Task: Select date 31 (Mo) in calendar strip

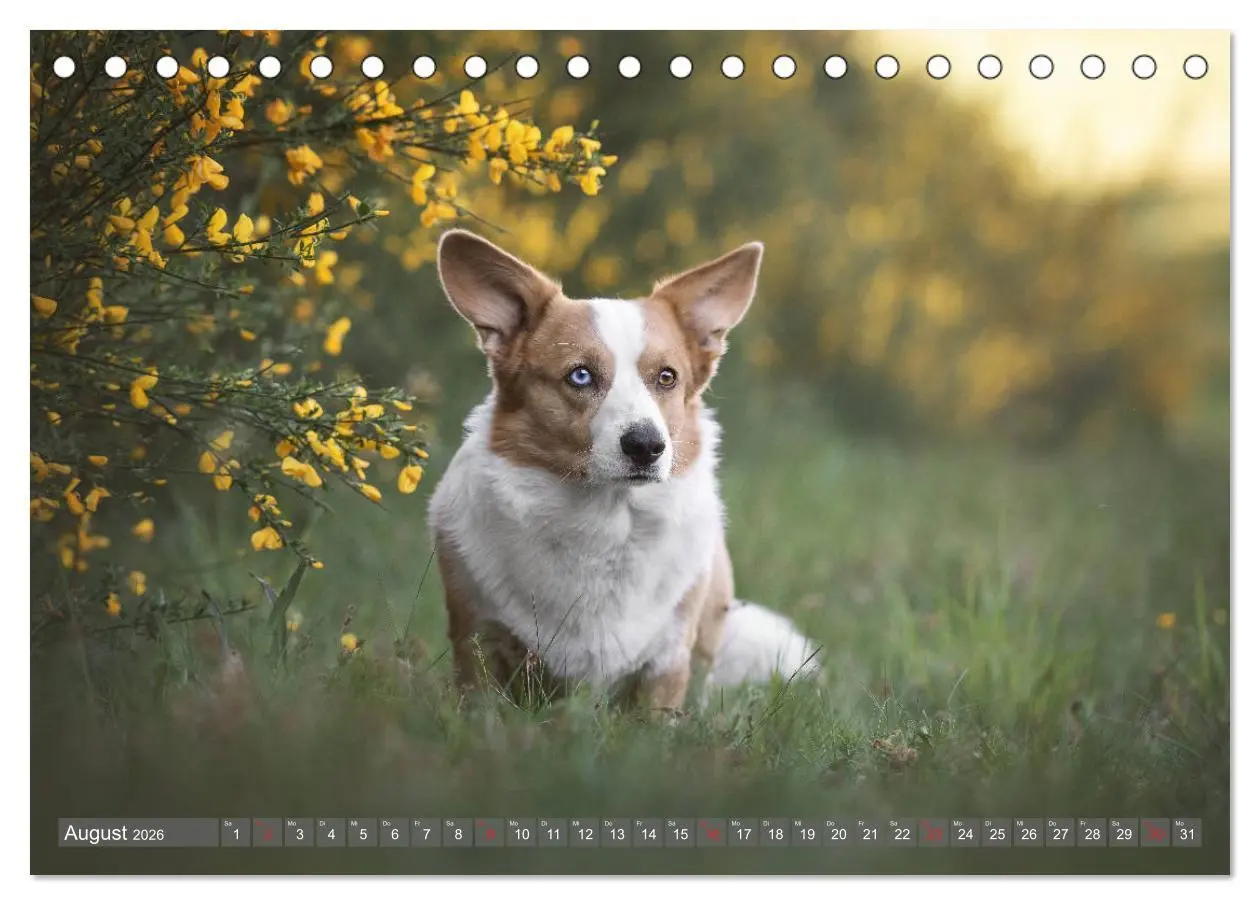Action: tap(1187, 833)
